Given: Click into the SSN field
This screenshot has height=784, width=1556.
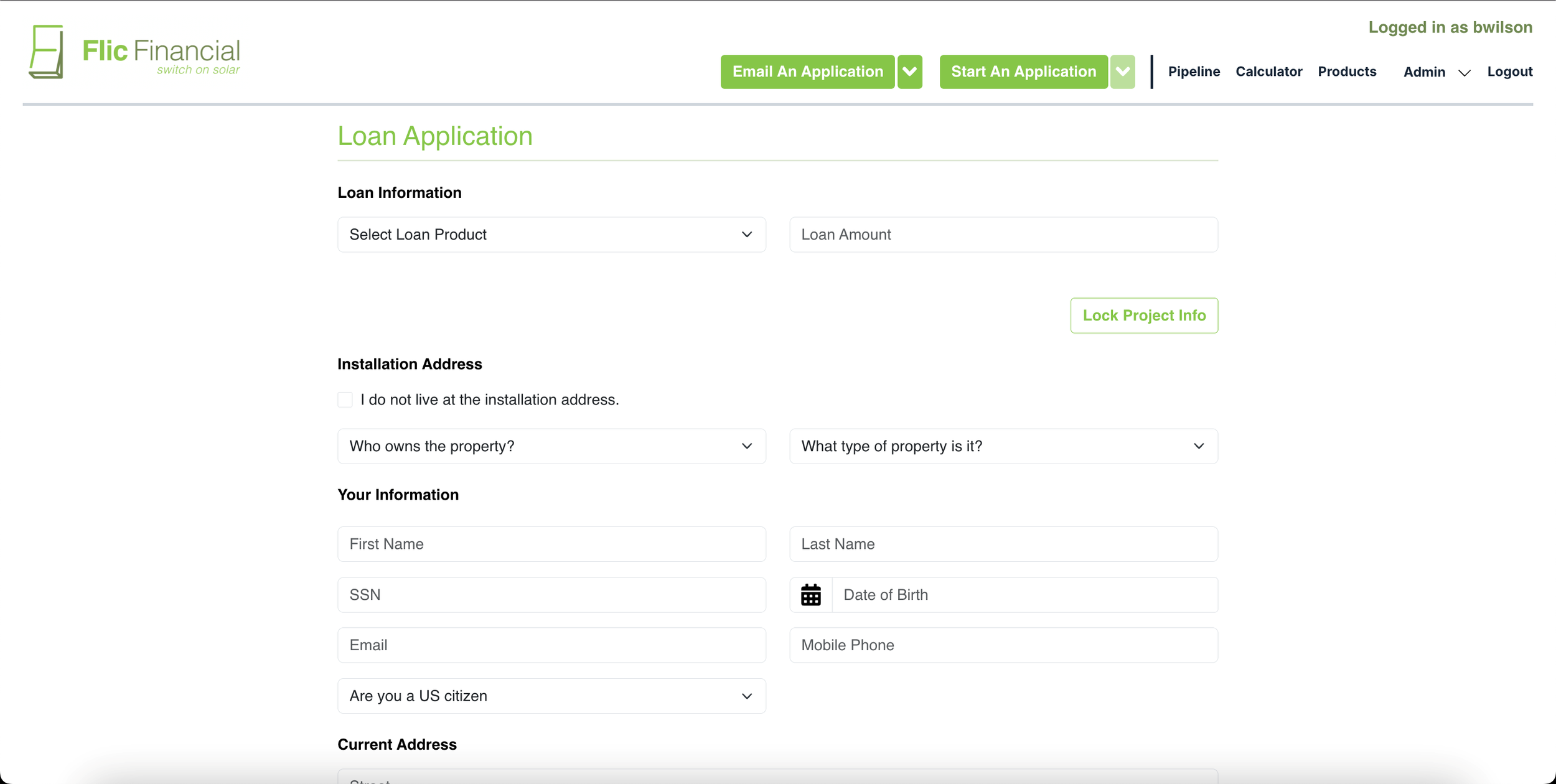Looking at the screenshot, I should point(551,595).
